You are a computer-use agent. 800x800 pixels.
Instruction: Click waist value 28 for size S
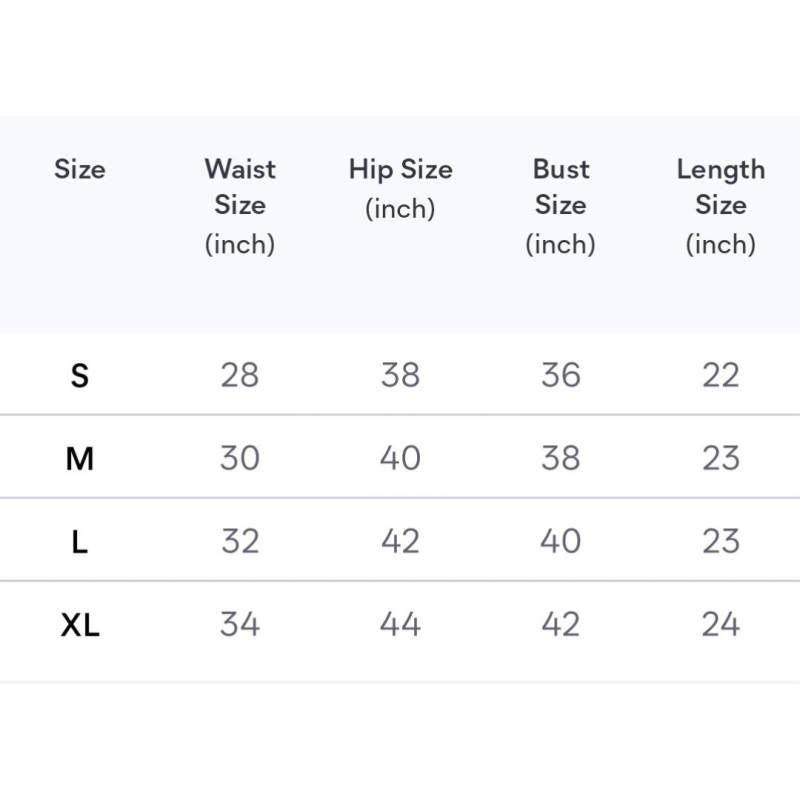[240, 375]
